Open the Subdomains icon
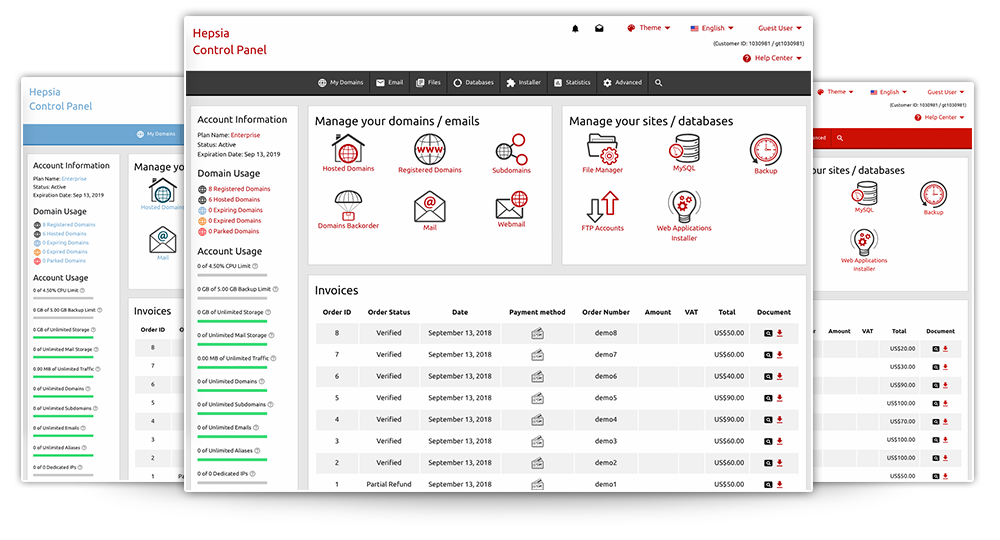 click(x=511, y=150)
